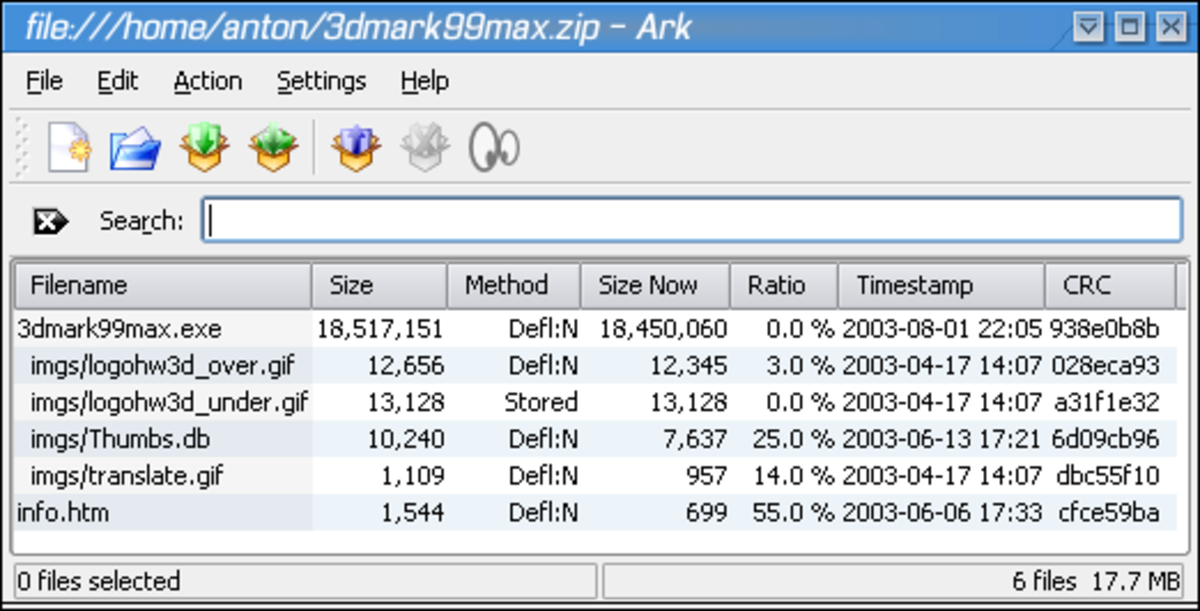
Task: Sort by the Ratio column header
Action: point(784,285)
